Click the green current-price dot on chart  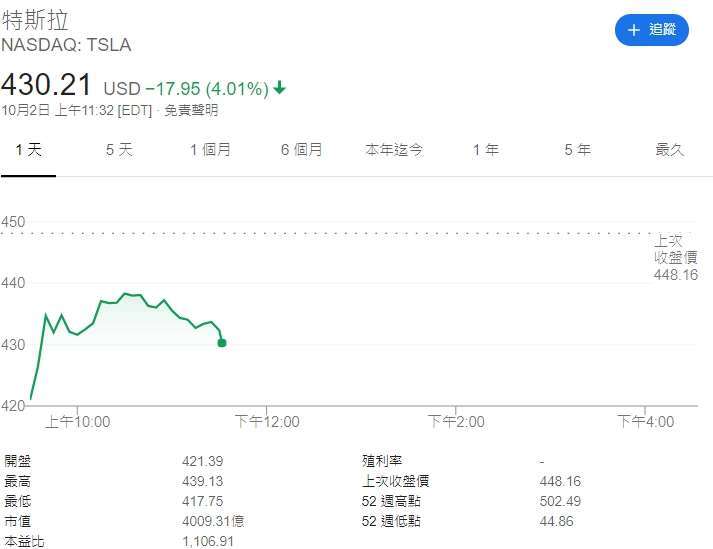point(222,343)
